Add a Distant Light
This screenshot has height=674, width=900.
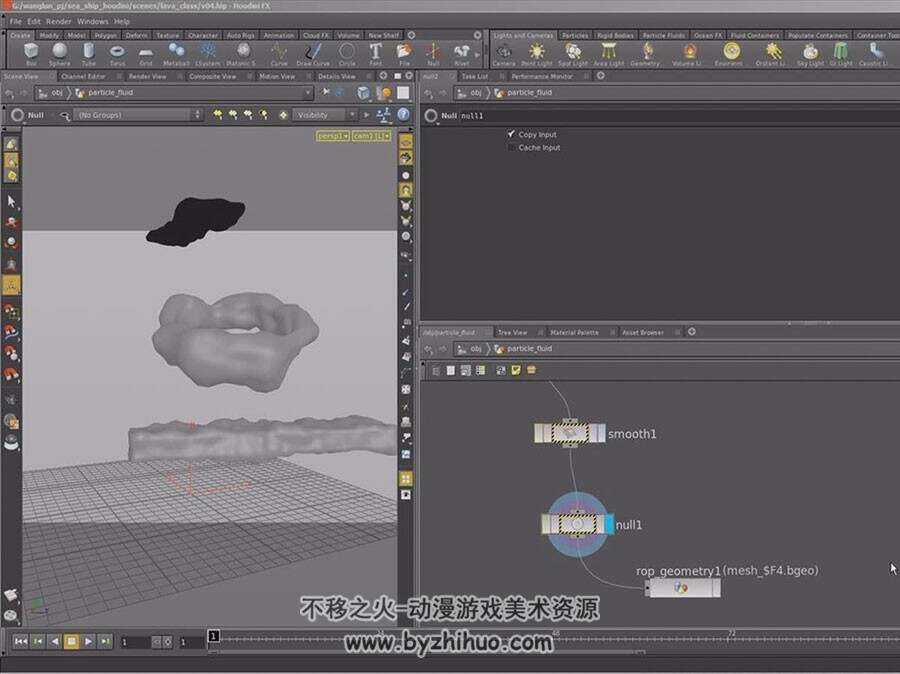[x=771, y=55]
